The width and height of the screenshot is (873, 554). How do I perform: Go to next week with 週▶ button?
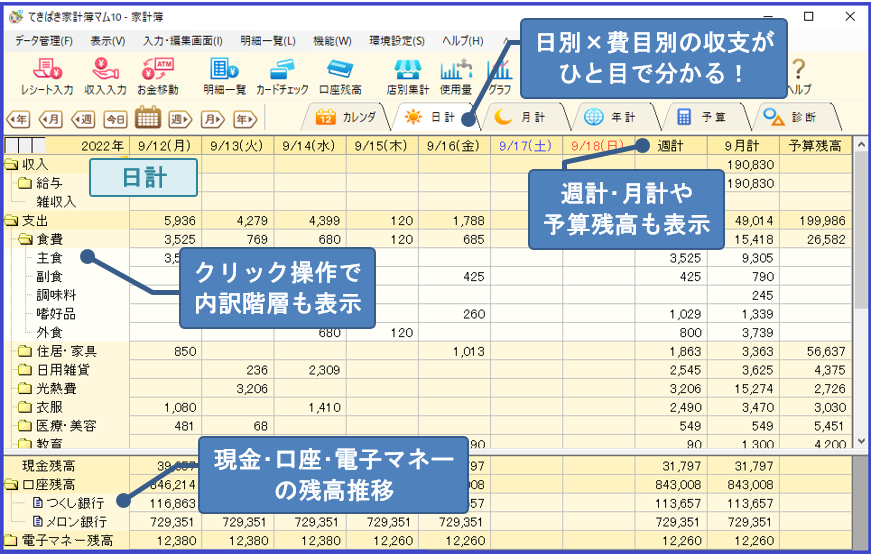180,119
